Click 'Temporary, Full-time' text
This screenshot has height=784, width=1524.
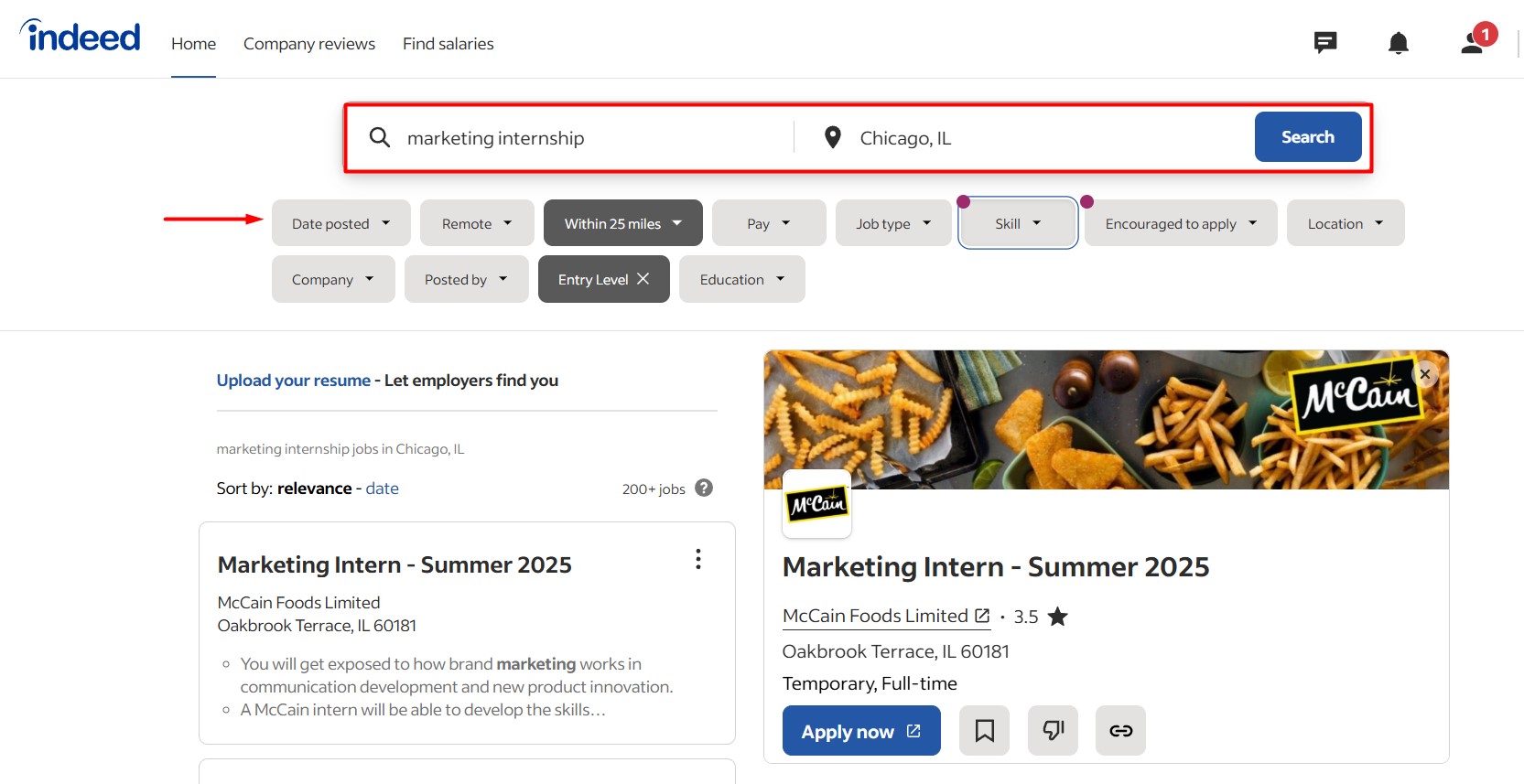(x=870, y=683)
